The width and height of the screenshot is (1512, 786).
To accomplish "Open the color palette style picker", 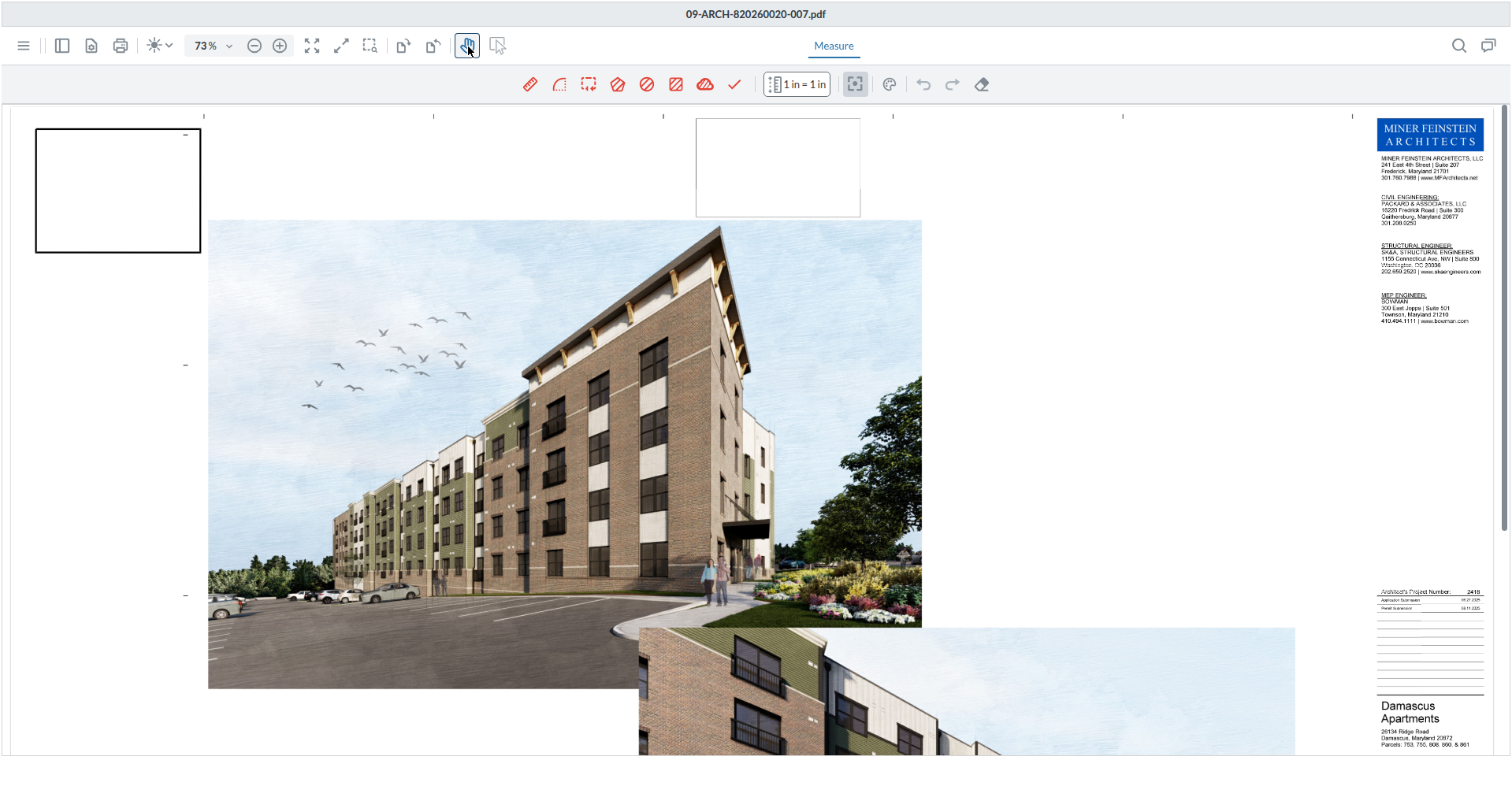I will coord(890,84).
